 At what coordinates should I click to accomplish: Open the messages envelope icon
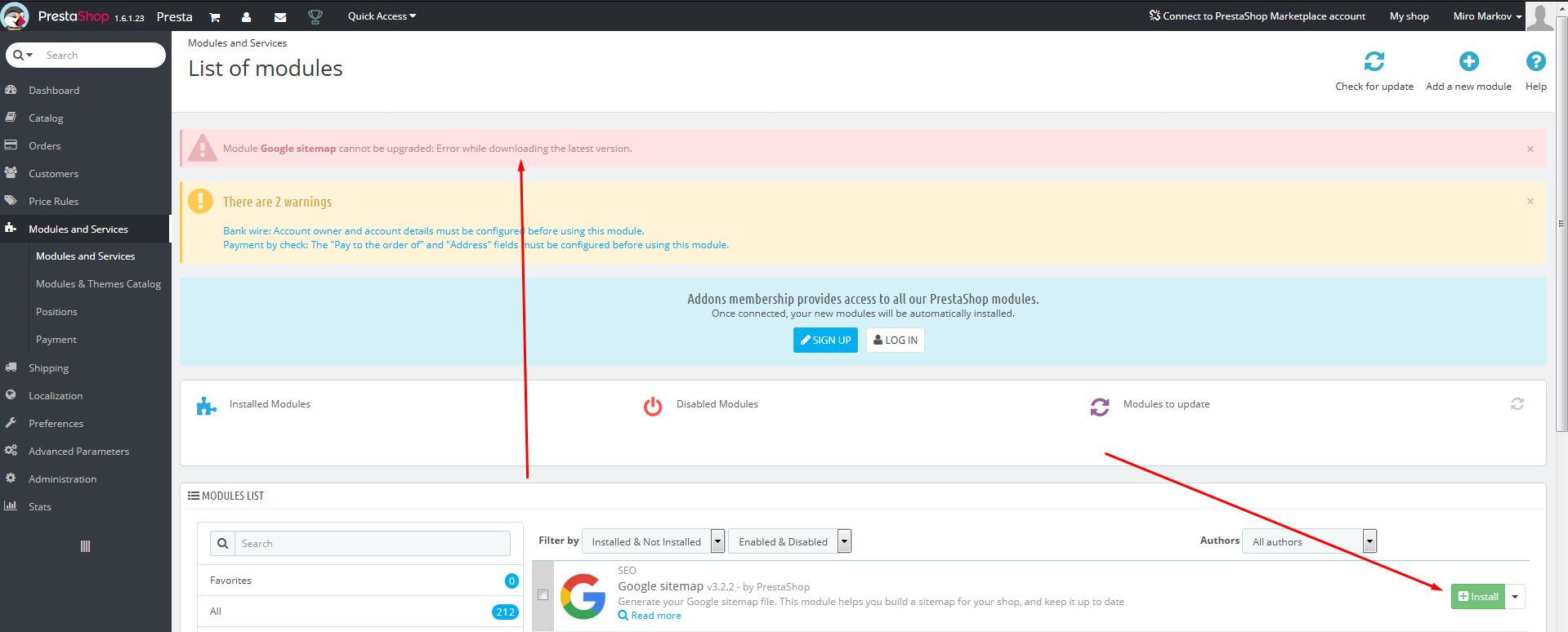(x=280, y=16)
